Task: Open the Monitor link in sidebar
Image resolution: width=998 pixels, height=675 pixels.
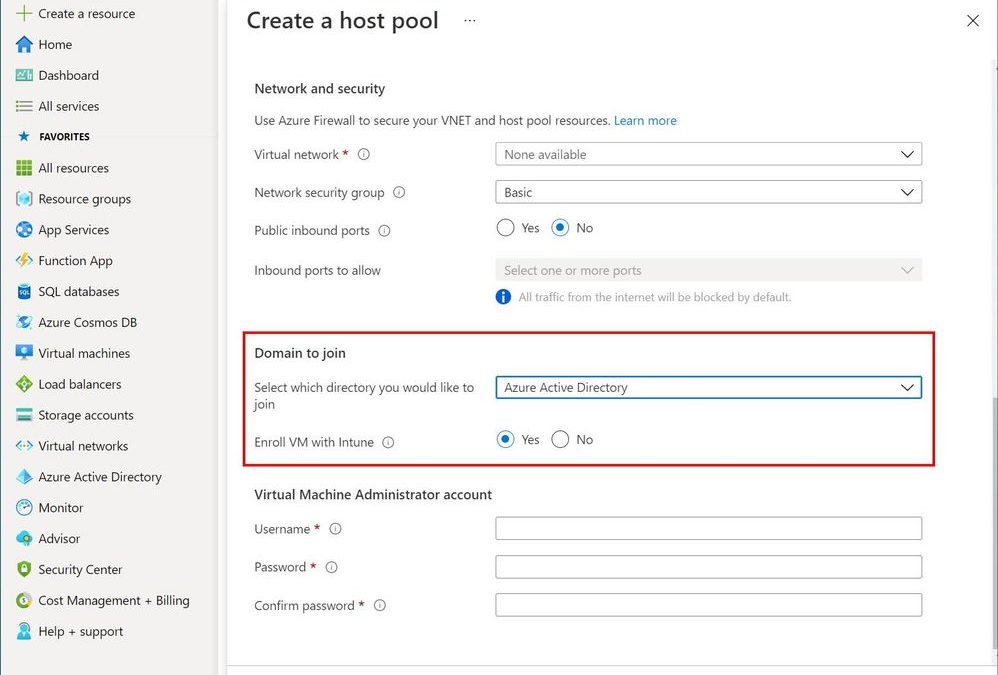Action: [x=60, y=508]
